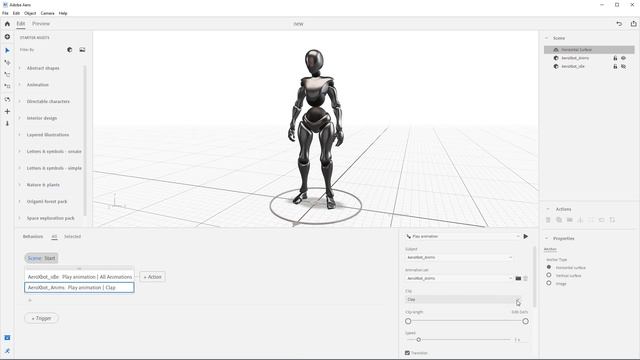This screenshot has width=640, height=360.
Task: Click the Space exploration pack category
Action: 51,218
